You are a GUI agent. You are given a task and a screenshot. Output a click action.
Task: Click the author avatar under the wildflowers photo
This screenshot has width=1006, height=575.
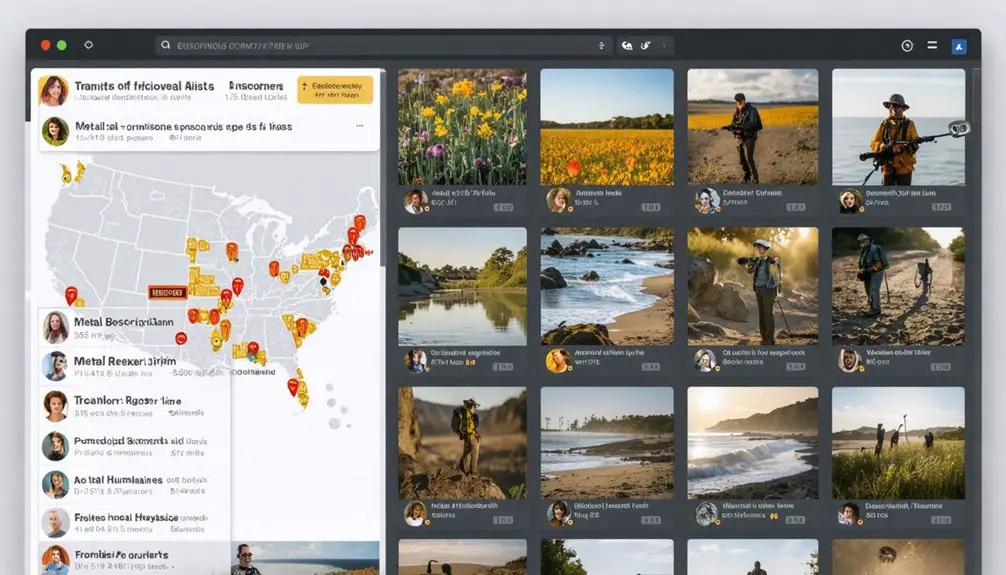(x=416, y=201)
